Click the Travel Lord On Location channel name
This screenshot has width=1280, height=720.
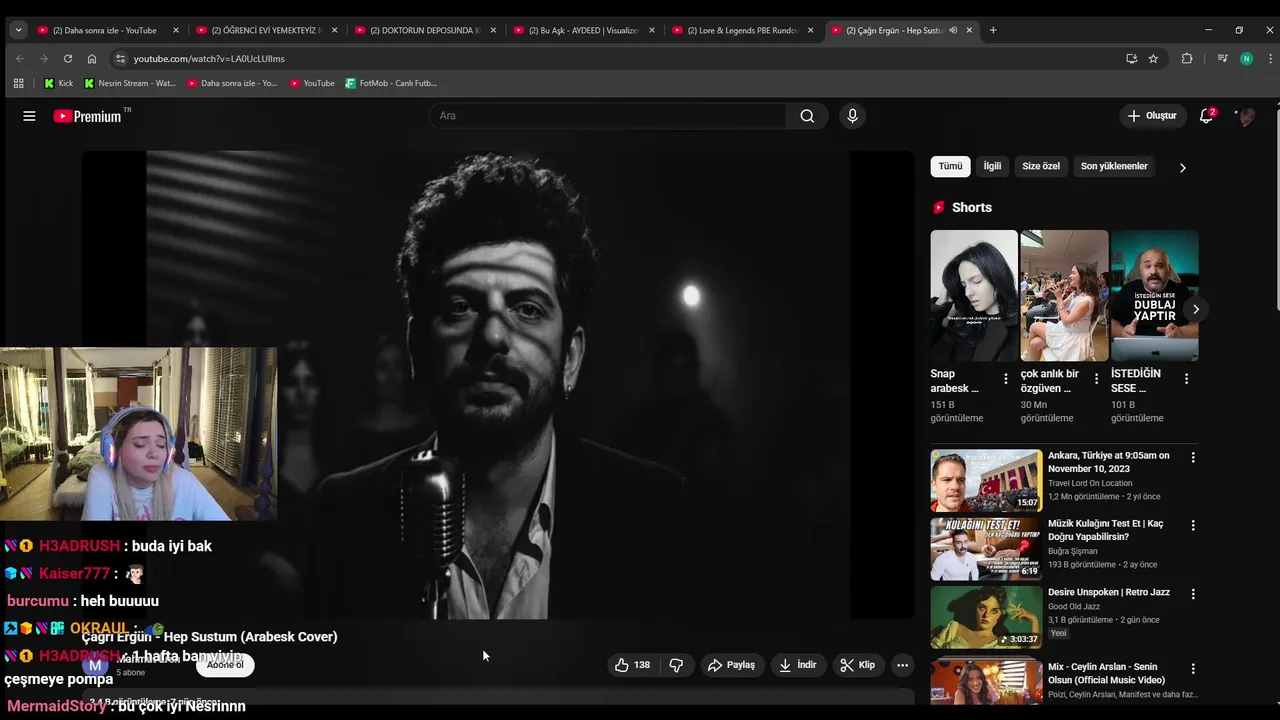pos(1090,483)
